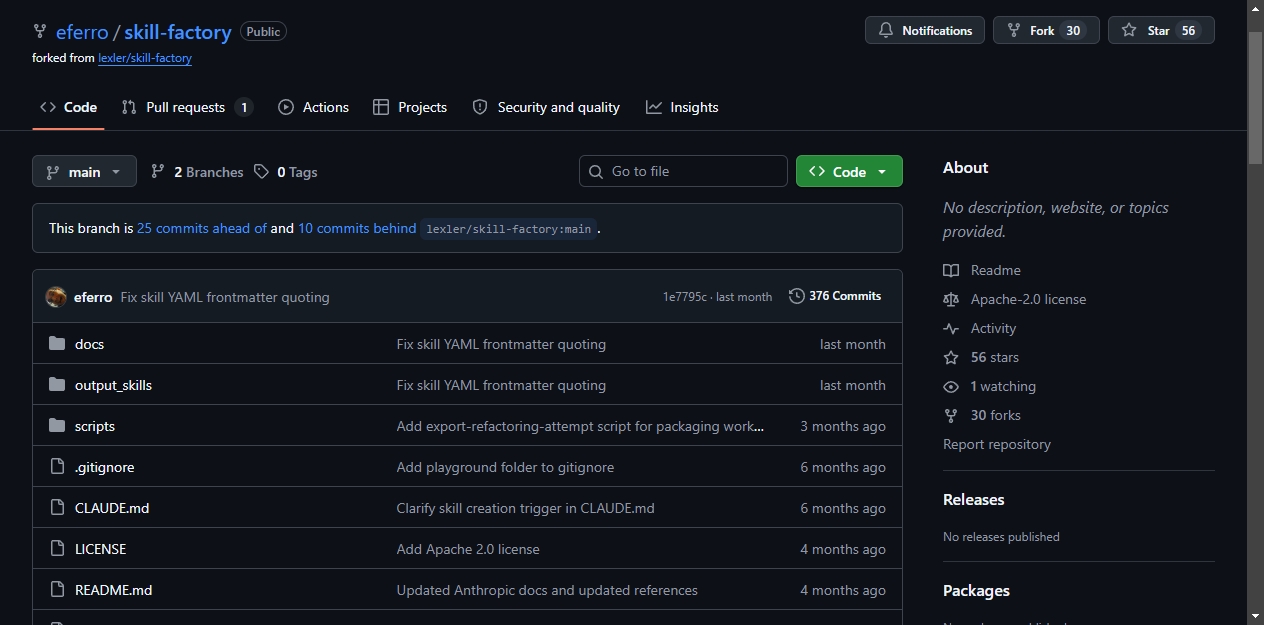1264x625 pixels.
Task: Open the LICENSE file name
Action: click(x=100, y=549)
